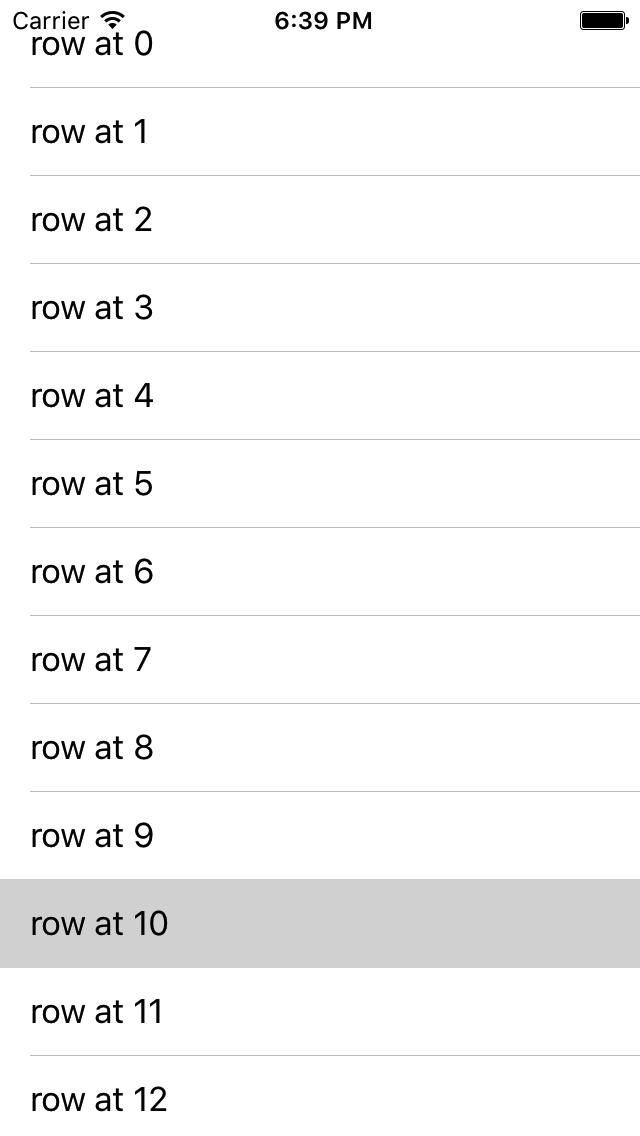Tap the 6:39 PM clock
This screenshot has height=1136, width=640.
click(x=323, y=21)
